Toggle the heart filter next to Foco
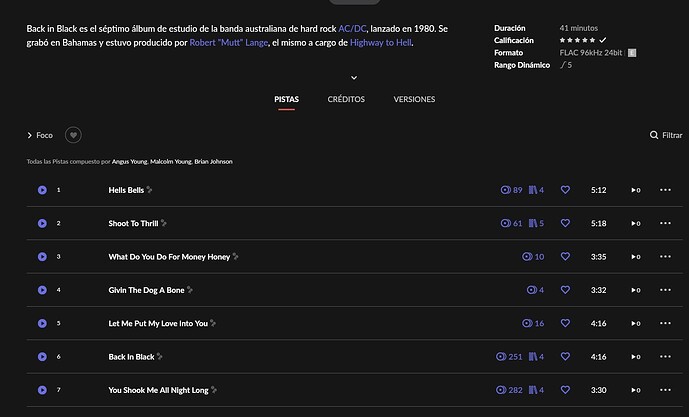This screenshot has width=689, height=417. pos(73,135)
